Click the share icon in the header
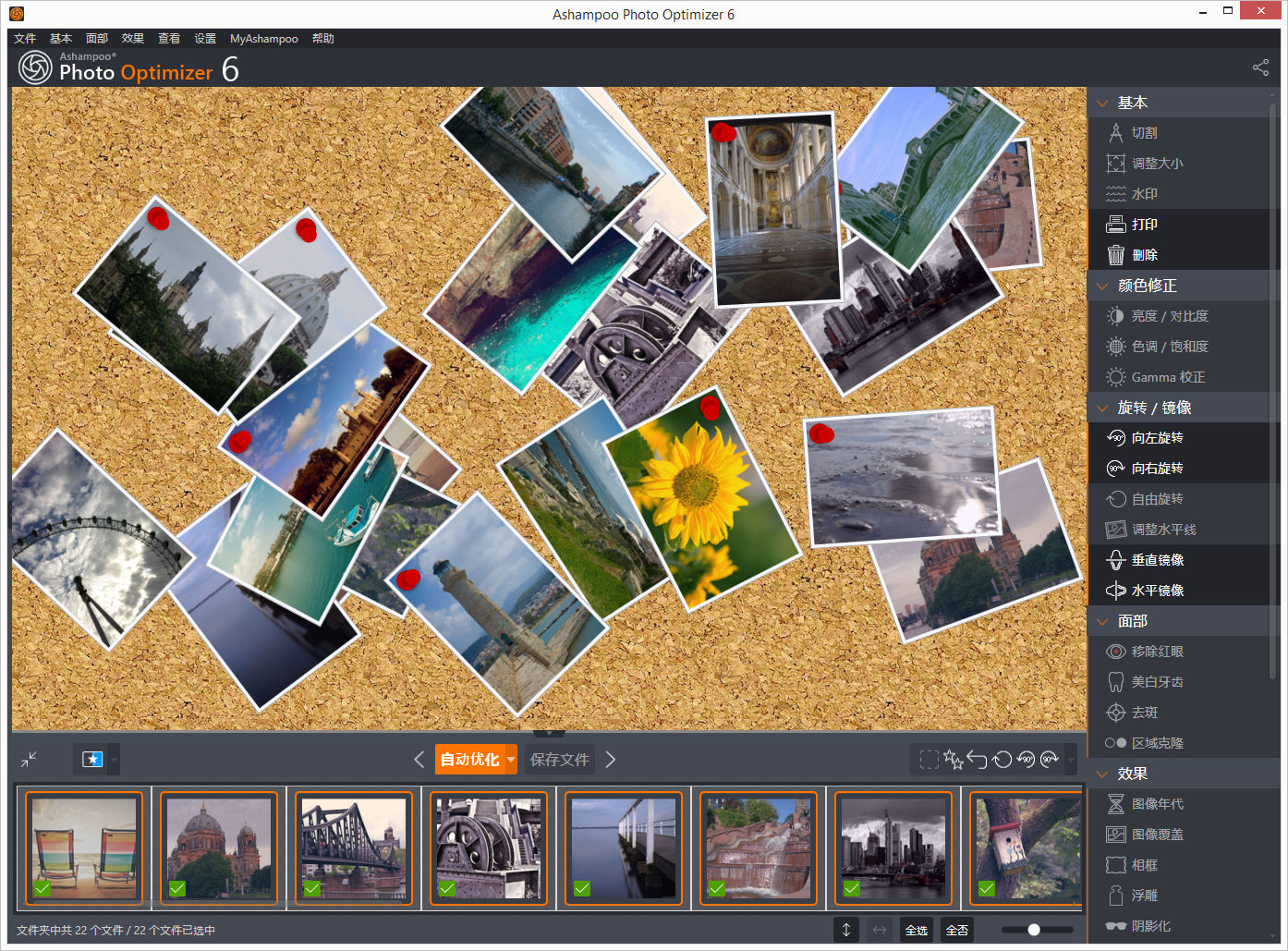Screen dimensions: 1288x951 (1260, 67)
